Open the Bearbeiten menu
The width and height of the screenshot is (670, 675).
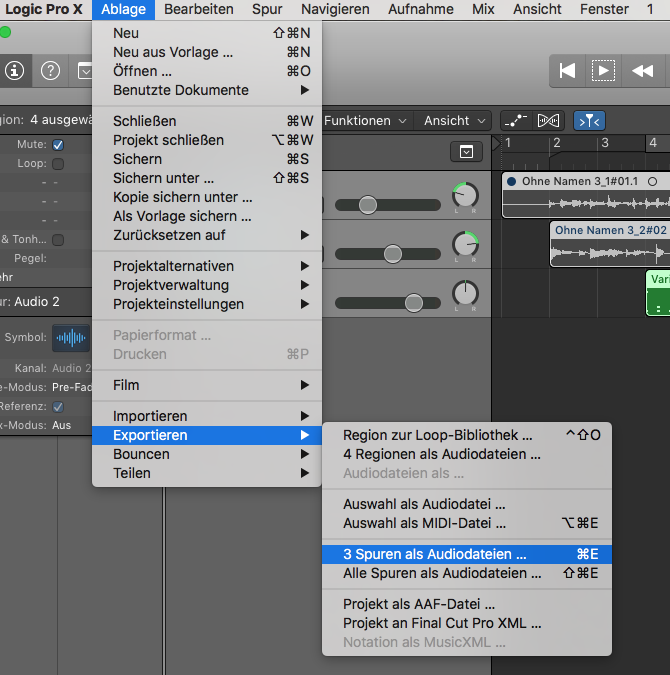tap(199, 9)
